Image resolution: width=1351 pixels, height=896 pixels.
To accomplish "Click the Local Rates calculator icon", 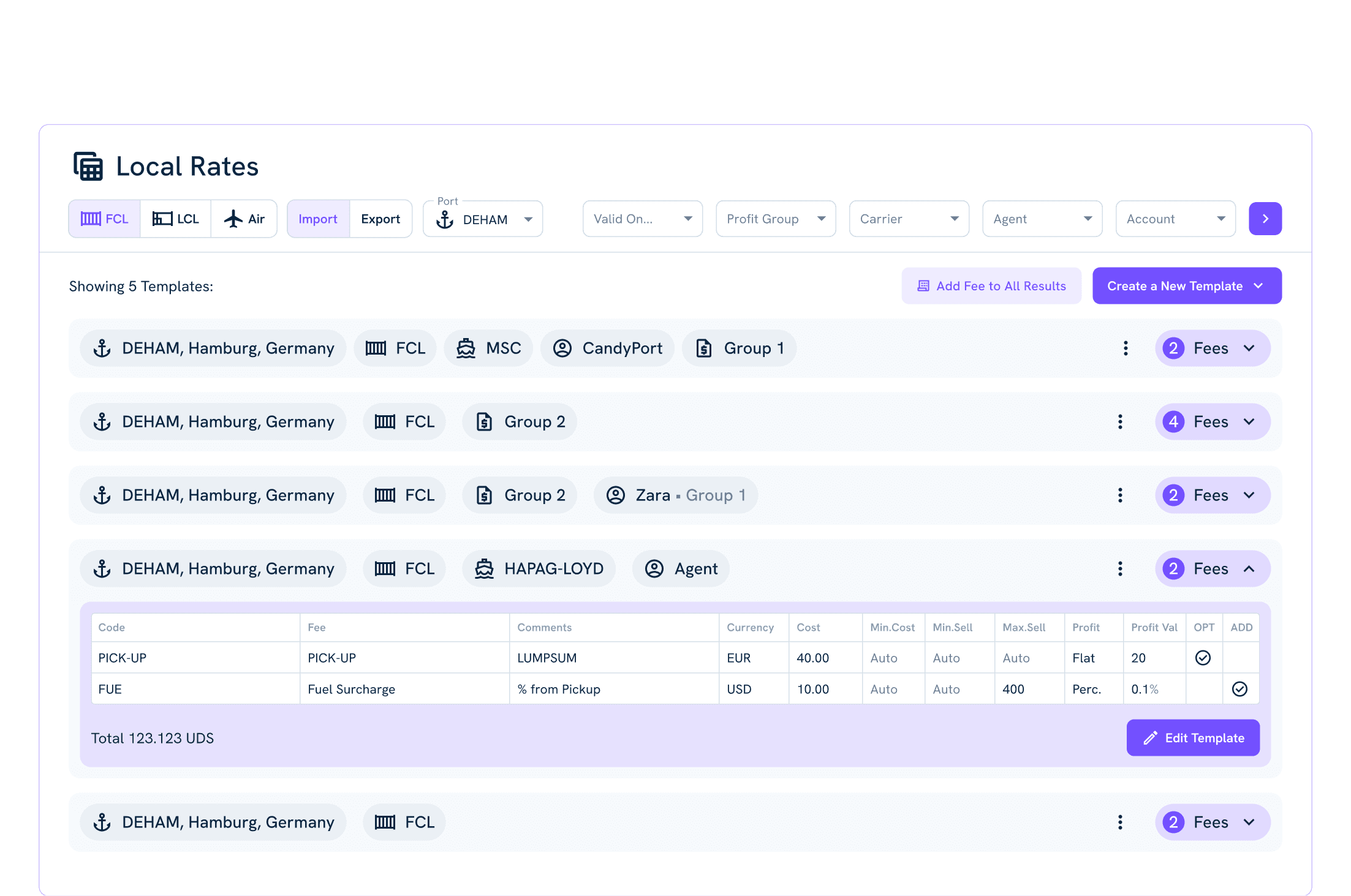I will (x=88, y=166).
